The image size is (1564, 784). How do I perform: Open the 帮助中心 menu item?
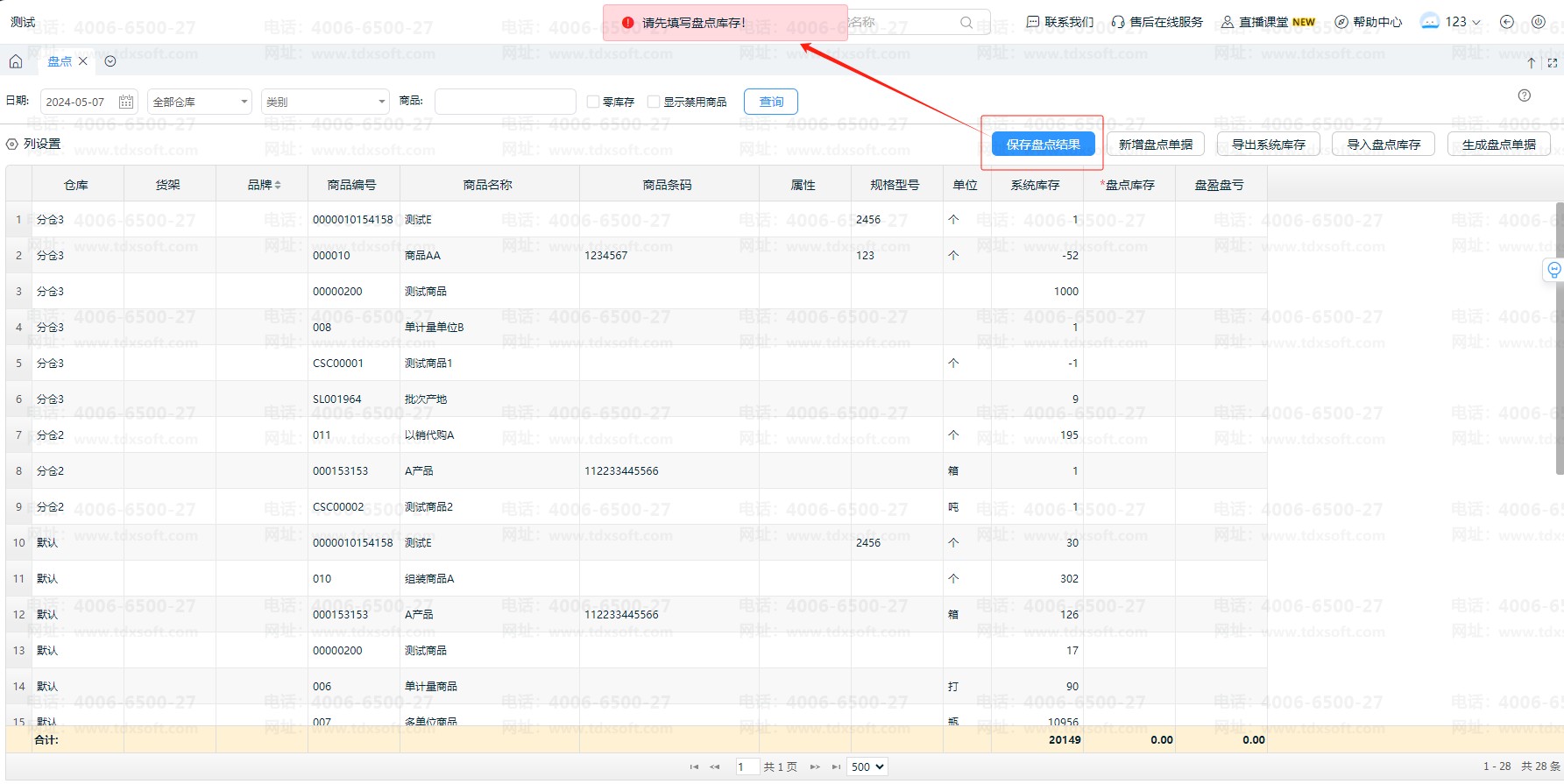1369,22
